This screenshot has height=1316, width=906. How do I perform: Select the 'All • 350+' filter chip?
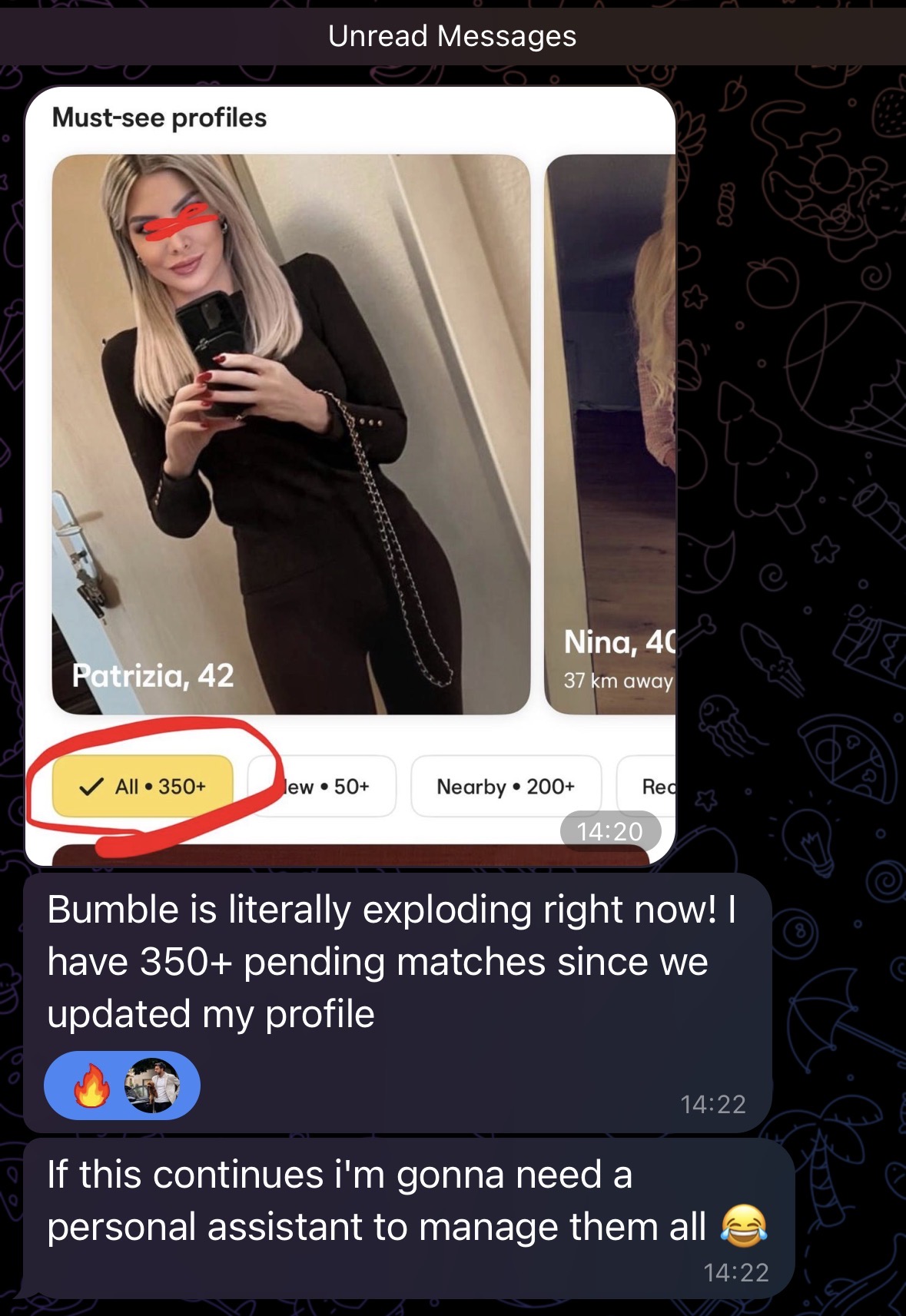[x=143, y=786]
